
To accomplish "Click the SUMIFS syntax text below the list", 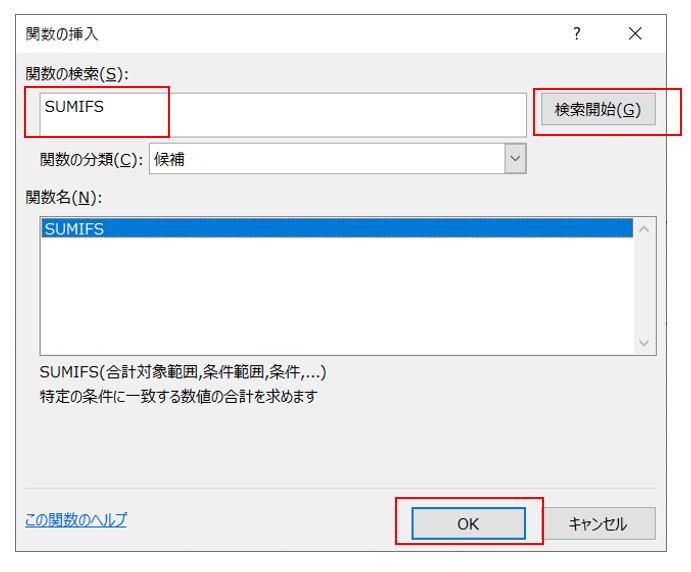I will click(183, 373).
